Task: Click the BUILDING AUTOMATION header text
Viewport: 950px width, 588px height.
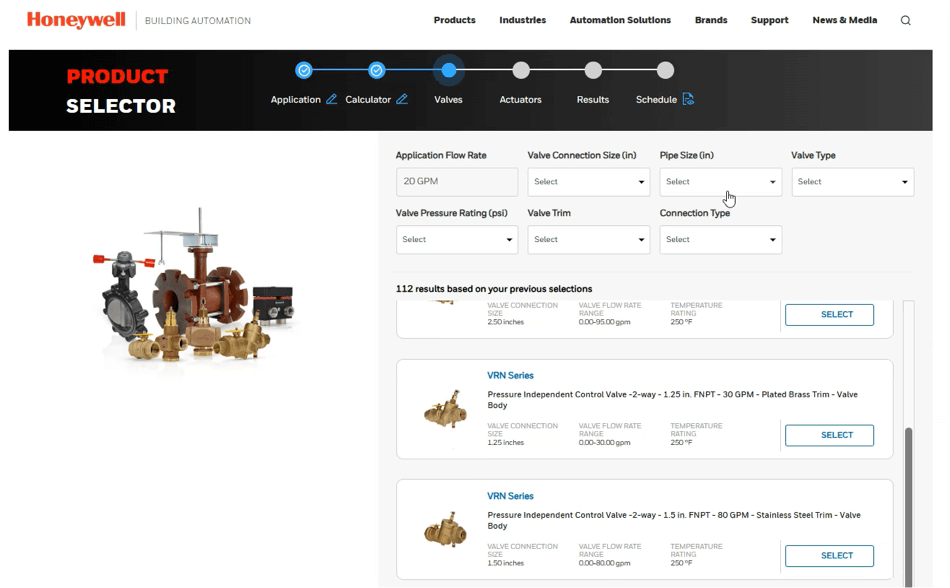Action: [198, 21]
